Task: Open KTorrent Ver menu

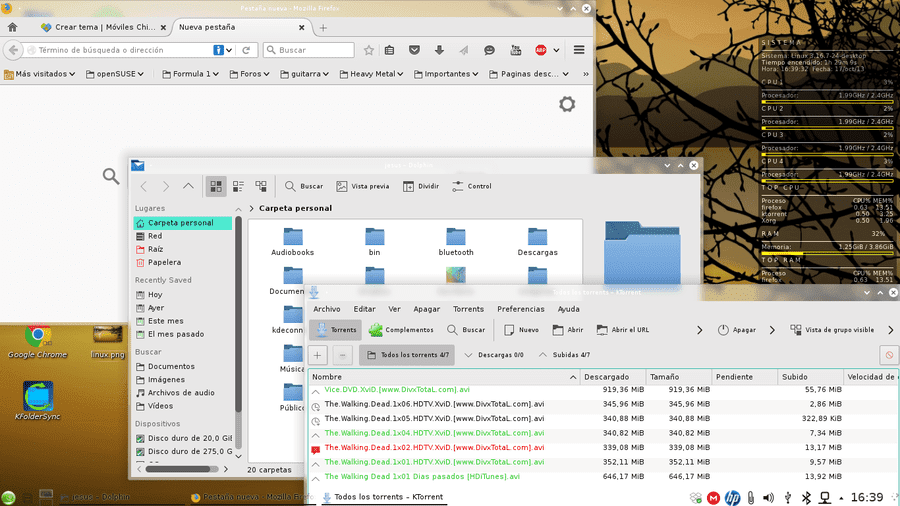Action: pyautogui.click(x=394, y=309)
